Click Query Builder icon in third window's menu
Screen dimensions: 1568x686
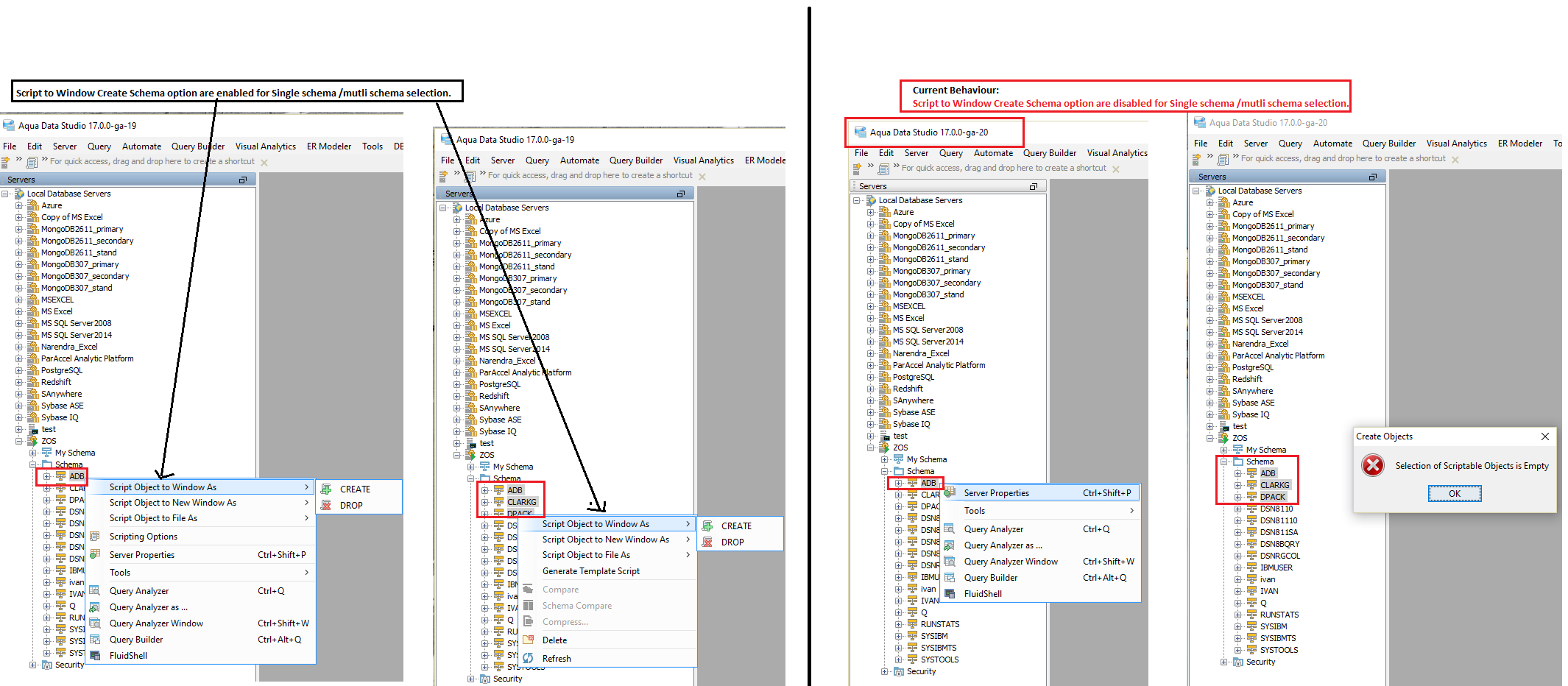click(950, 578)
